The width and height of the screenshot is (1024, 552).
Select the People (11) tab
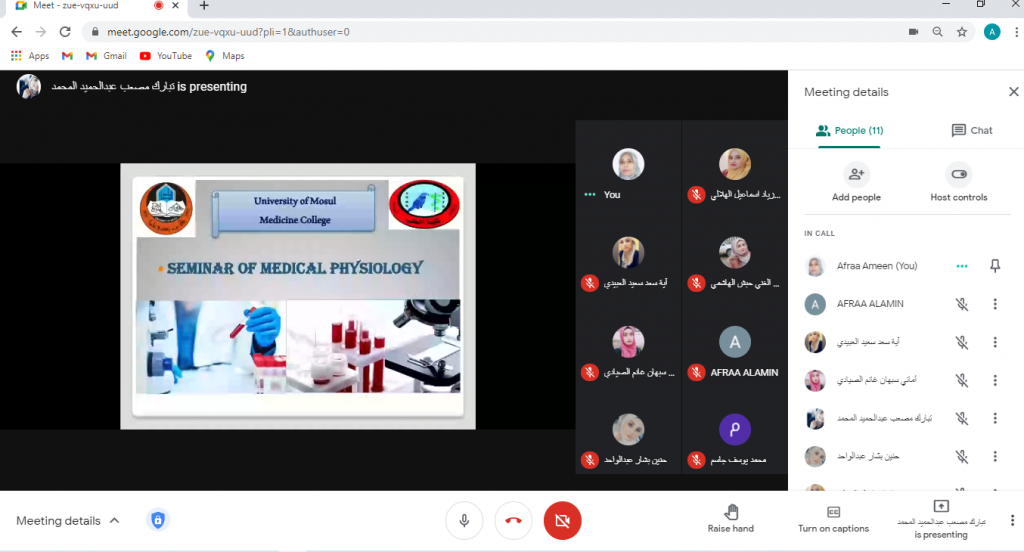point(849,130)
